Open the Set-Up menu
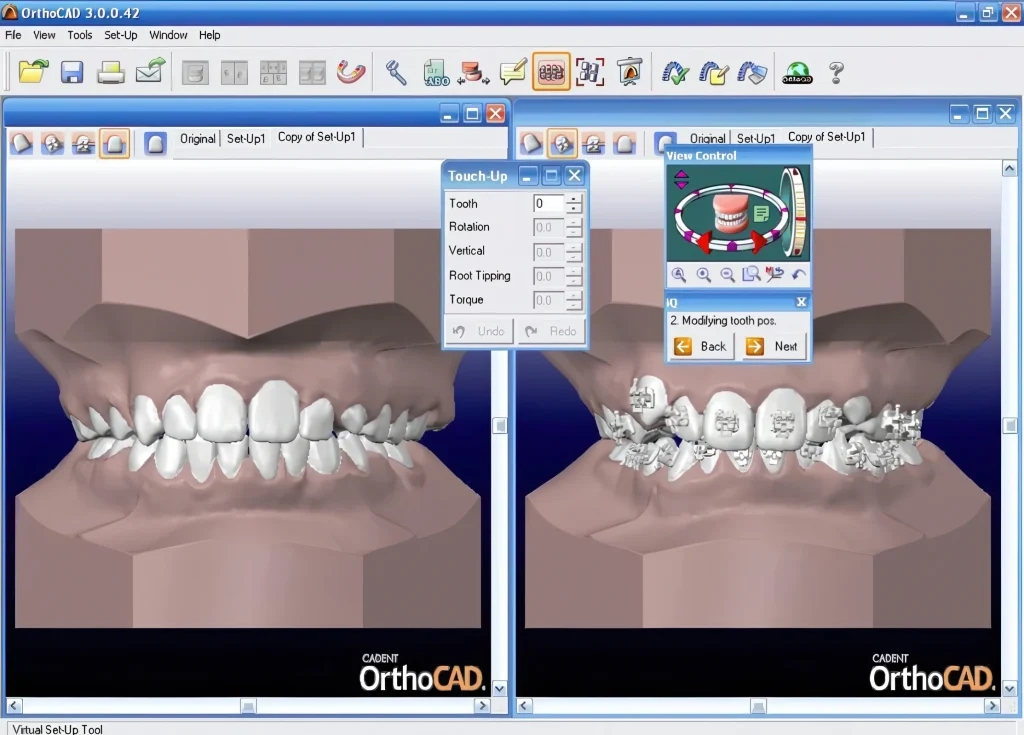Viewport: 1024px width, 735px height. (121, 35)
